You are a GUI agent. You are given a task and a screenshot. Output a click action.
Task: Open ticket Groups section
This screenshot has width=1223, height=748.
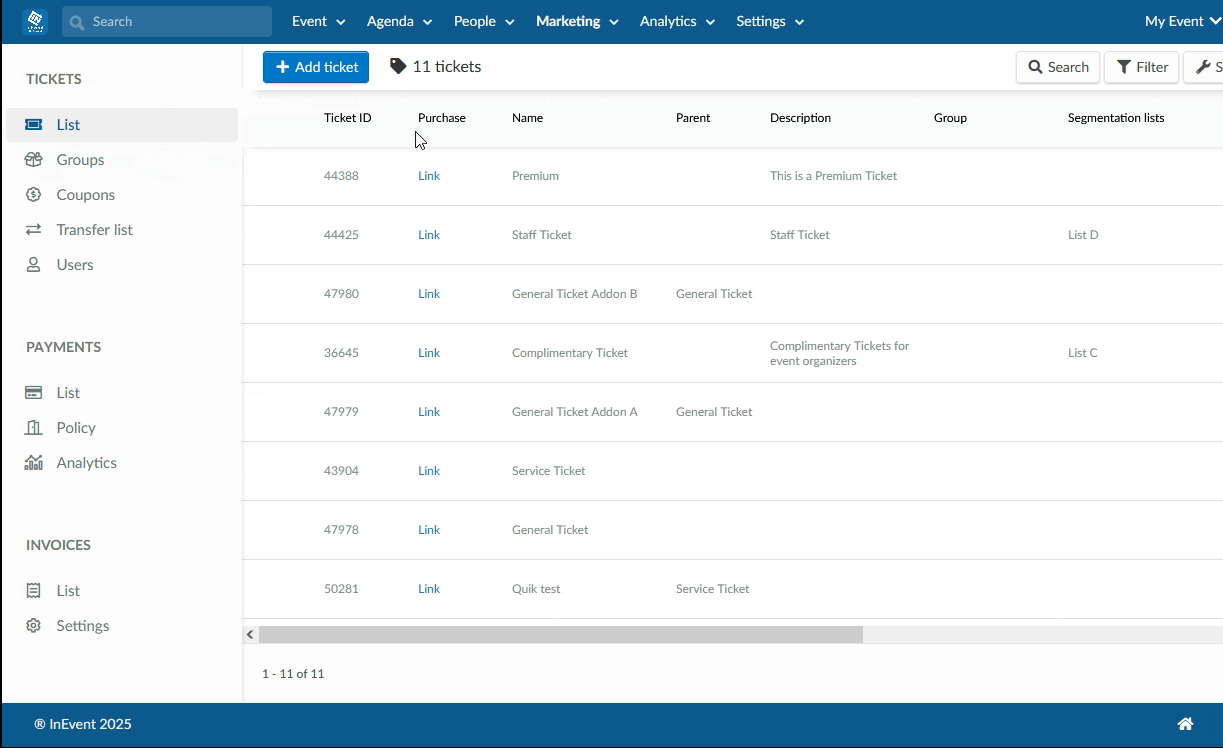click(80, 160)
